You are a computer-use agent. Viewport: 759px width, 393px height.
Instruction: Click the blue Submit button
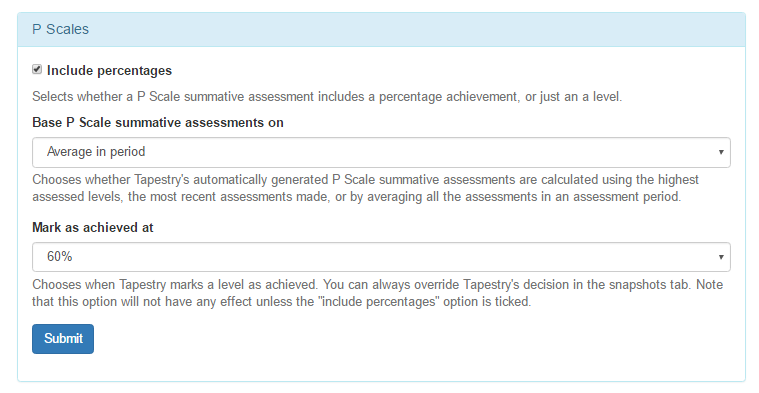[x=63, y=339]
